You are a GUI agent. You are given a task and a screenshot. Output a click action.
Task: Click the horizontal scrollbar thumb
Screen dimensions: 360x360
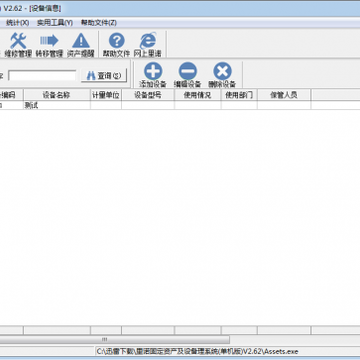[x=114, y=339]
